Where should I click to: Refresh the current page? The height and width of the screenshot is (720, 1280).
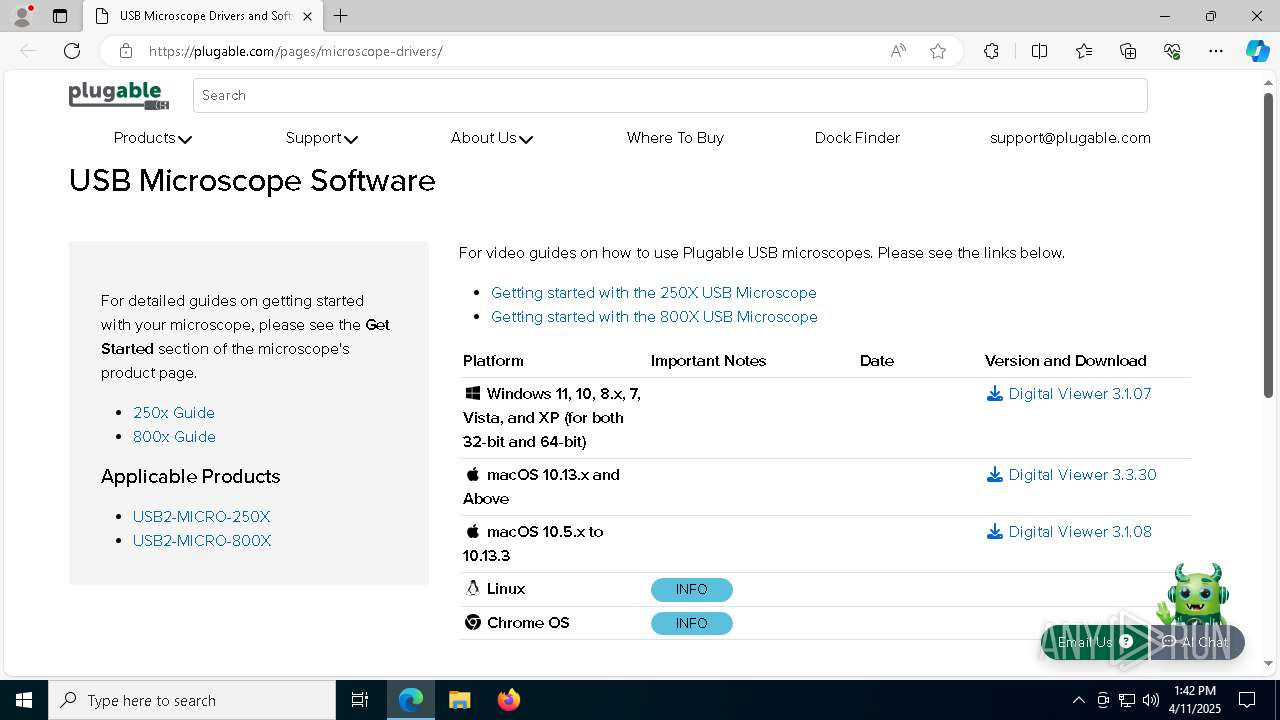pyautogui.click(x=72, y=51)
